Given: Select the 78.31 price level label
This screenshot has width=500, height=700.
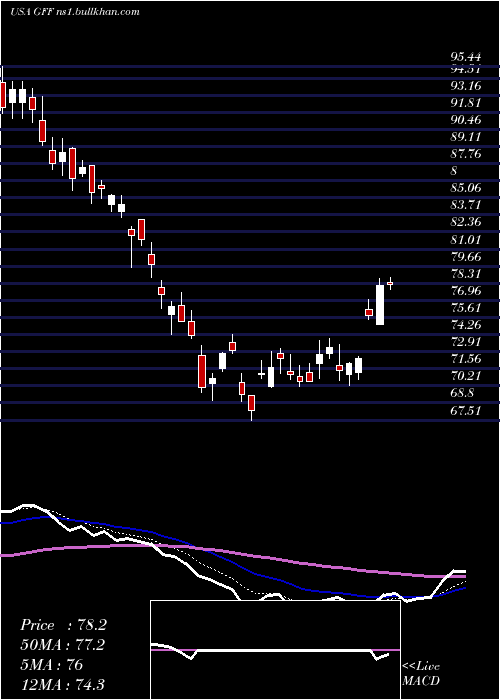Looking at the screenshot, I should click(x=466, y=274).
